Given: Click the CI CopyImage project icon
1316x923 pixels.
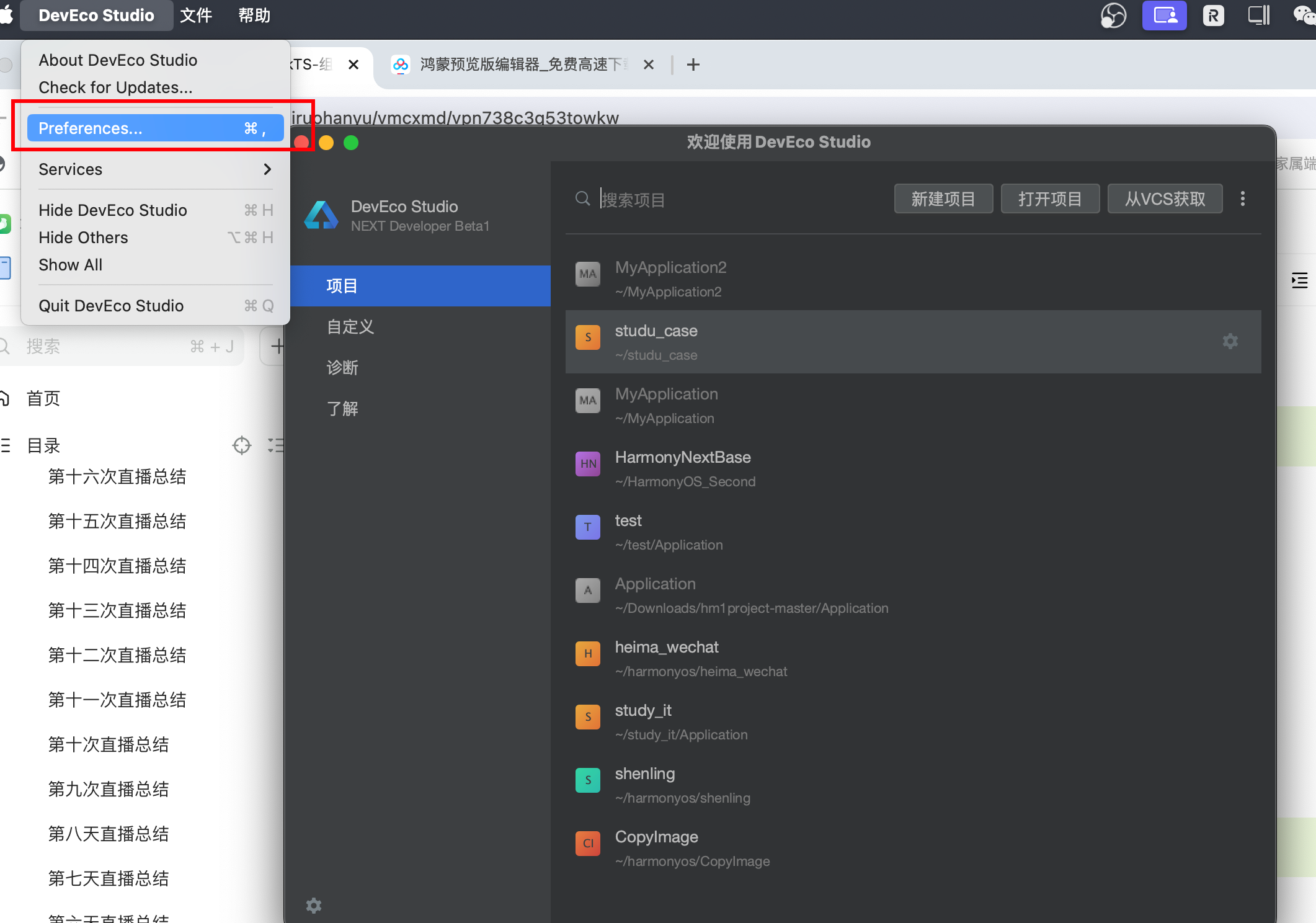Looking at the screenshot, I should 587,843.
